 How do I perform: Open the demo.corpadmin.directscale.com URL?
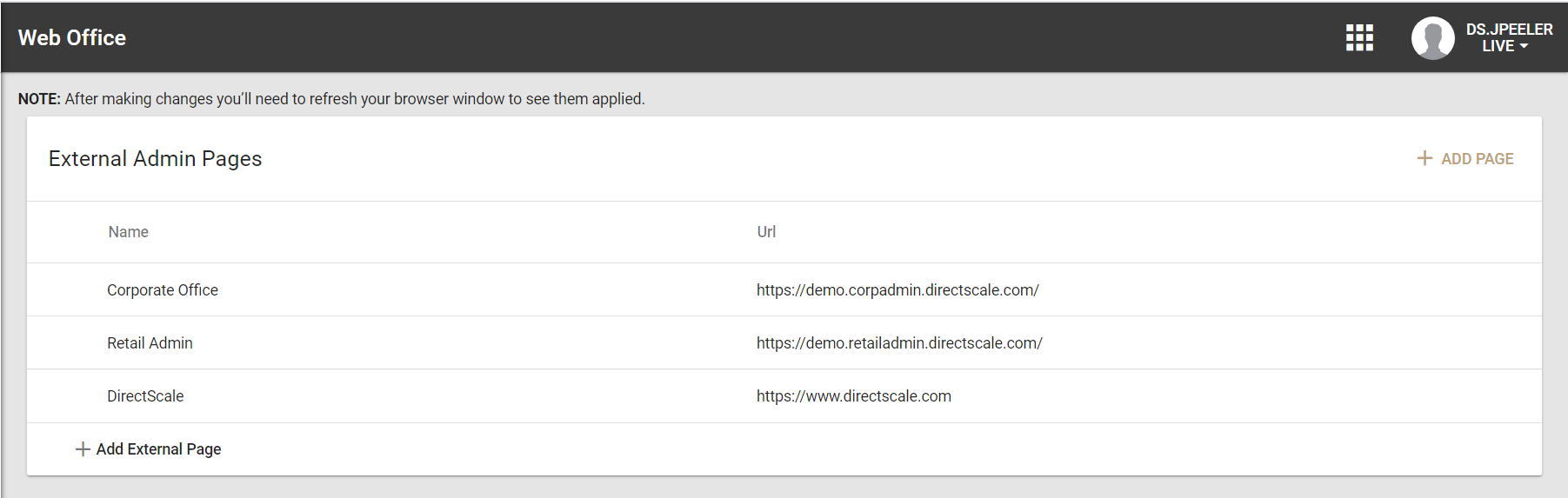click(x=897, y=290)
